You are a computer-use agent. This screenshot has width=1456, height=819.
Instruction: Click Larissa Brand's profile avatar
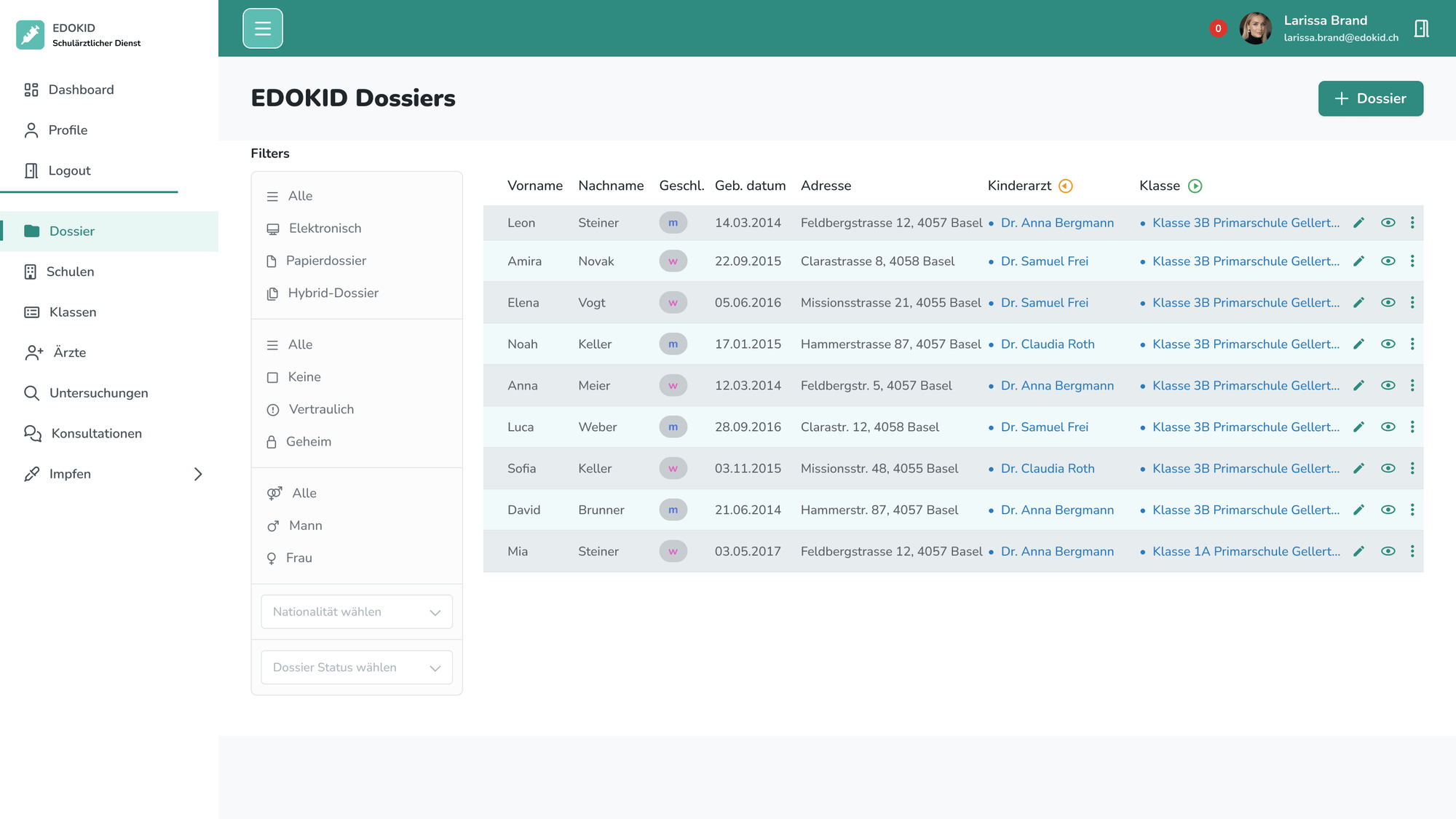coord(1256,28)
